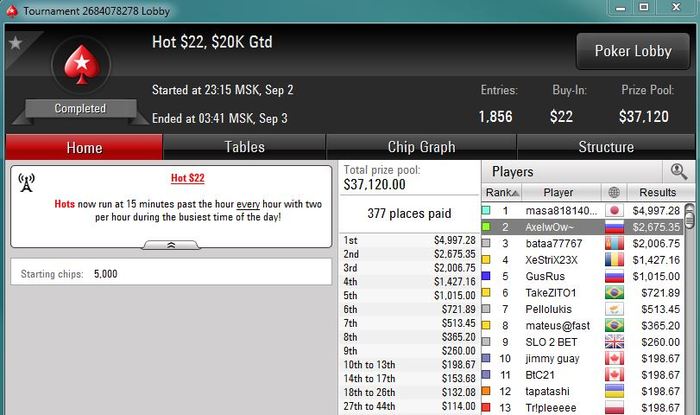The width and height of the screenshot is (700, 415).
Task: Open the Structure tab
Action: [x=606, y=147]
